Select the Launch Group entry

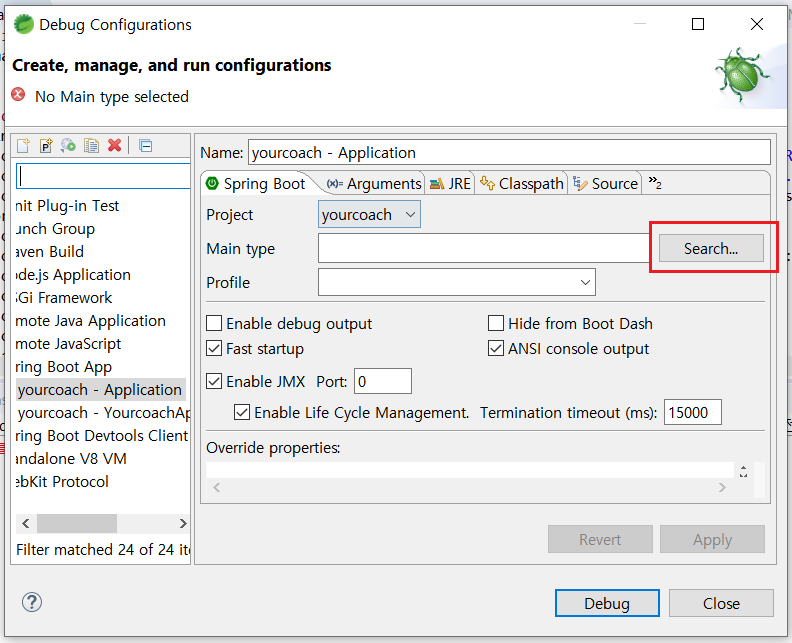pos(55,229)
